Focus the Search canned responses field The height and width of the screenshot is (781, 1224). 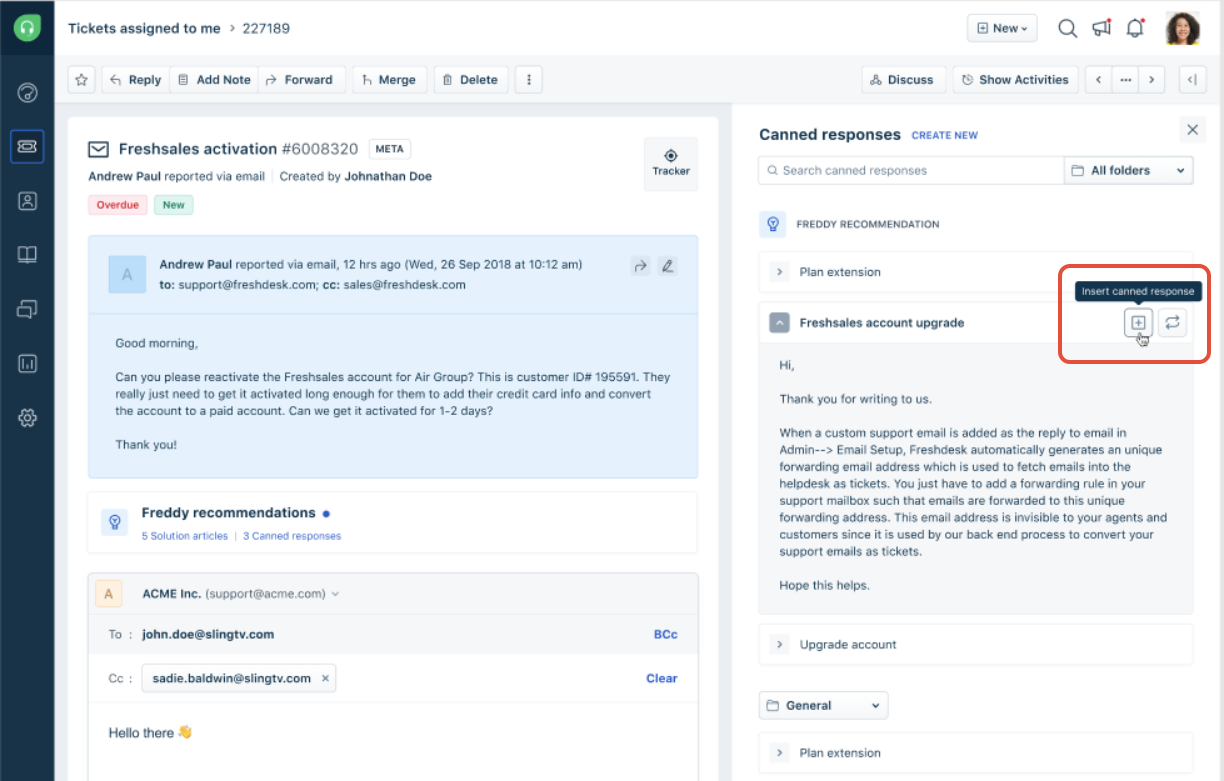(911, 171)
